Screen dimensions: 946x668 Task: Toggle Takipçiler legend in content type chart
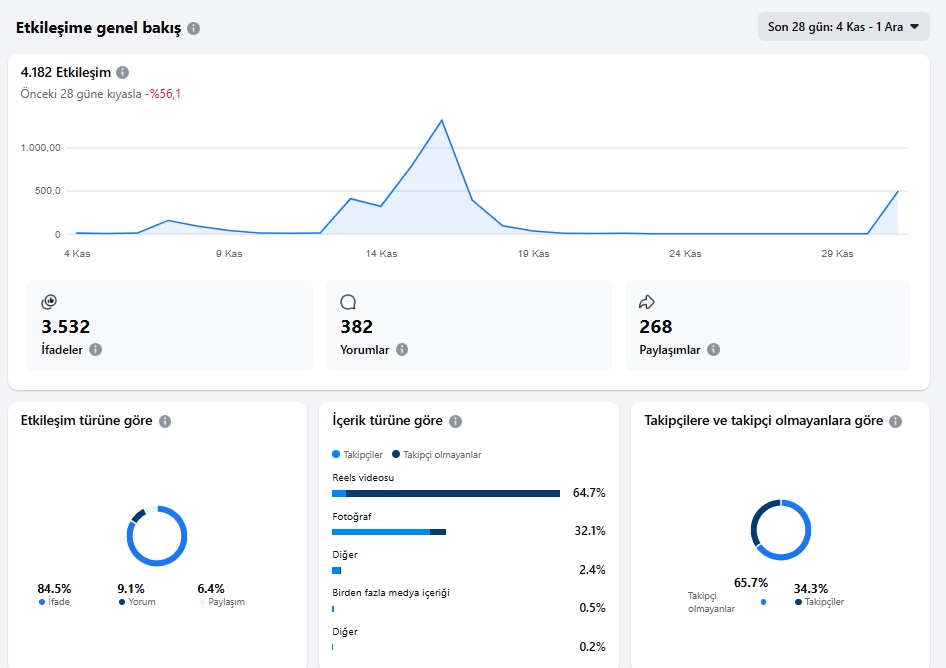tap(358, 454)
